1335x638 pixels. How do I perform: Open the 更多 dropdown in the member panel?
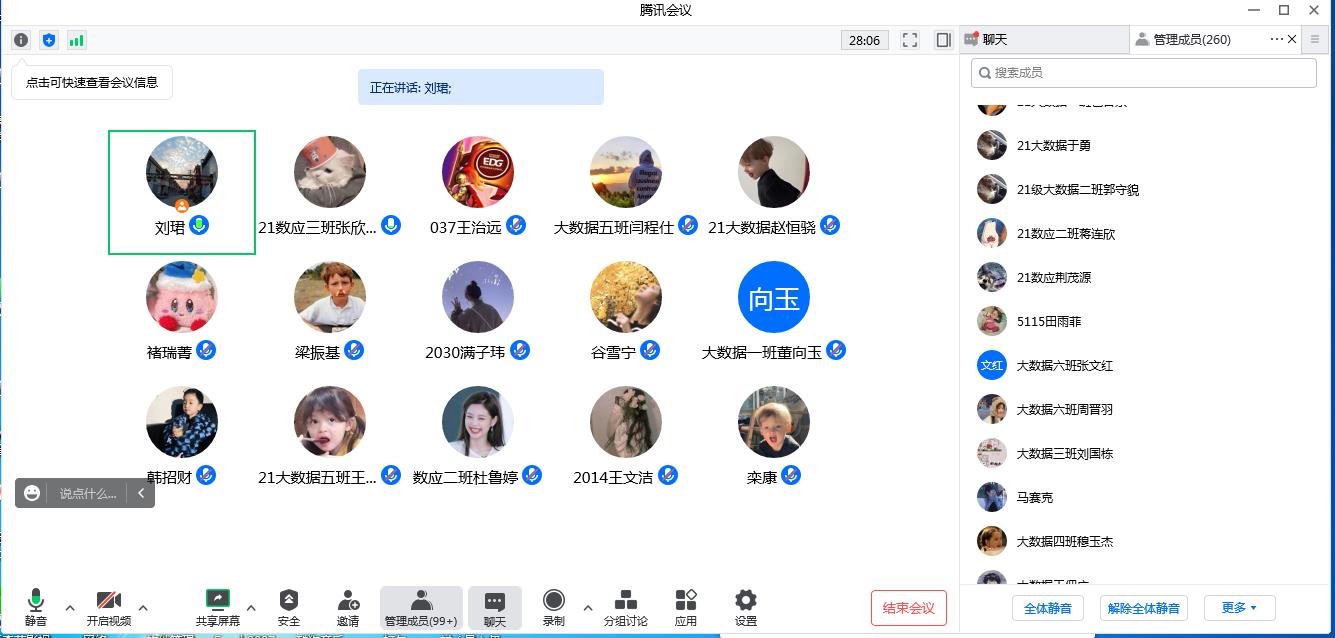1238,608
